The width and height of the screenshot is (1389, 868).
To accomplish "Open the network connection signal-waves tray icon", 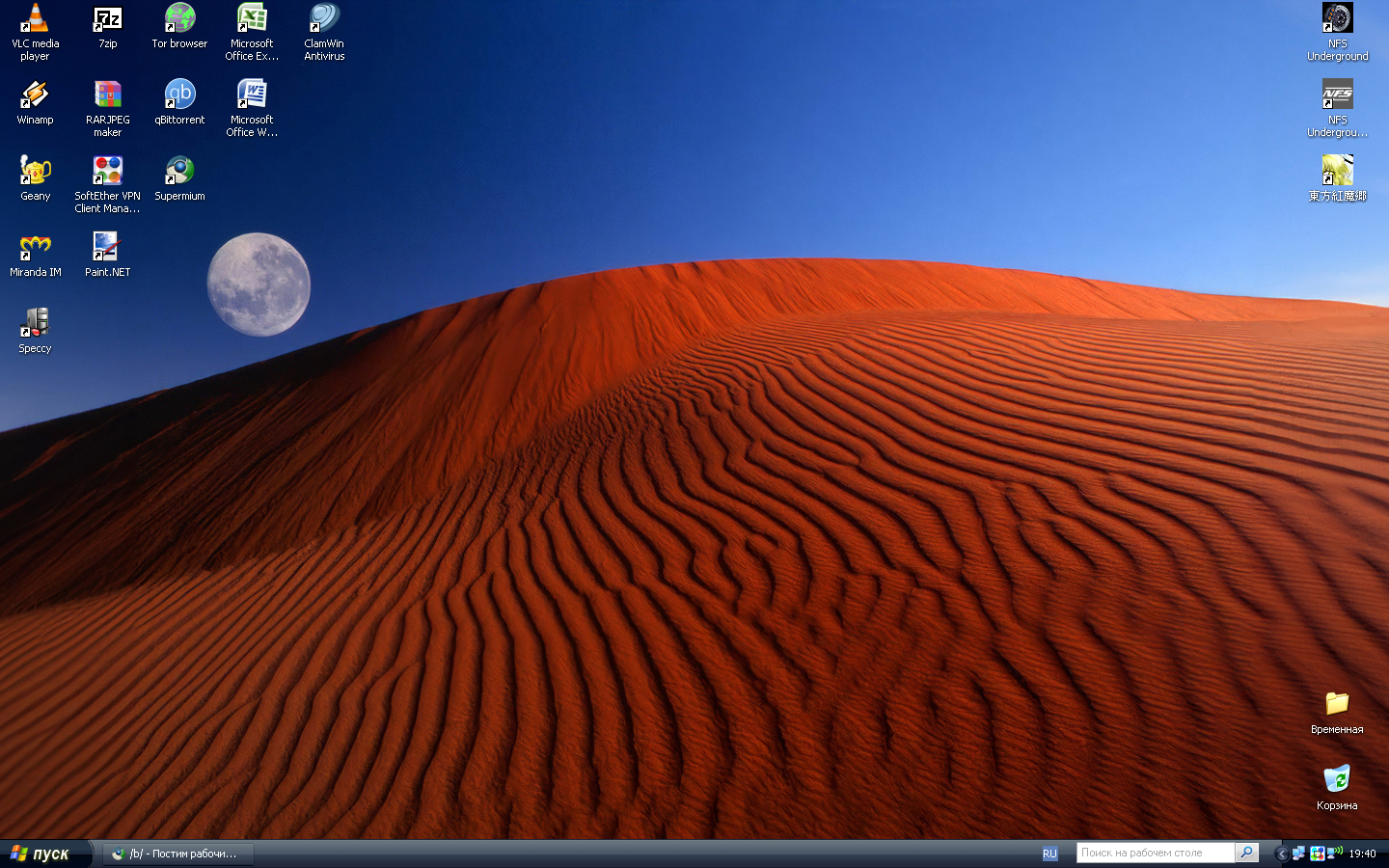I will (x=1334, y=853).
